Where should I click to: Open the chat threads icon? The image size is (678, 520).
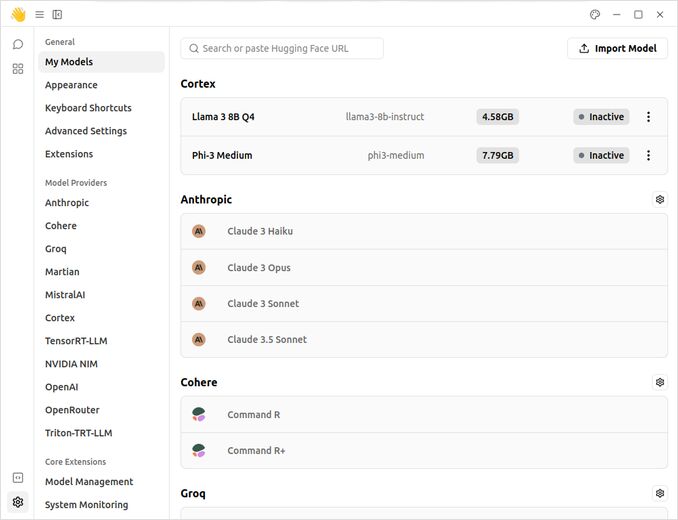click(18, 44)
